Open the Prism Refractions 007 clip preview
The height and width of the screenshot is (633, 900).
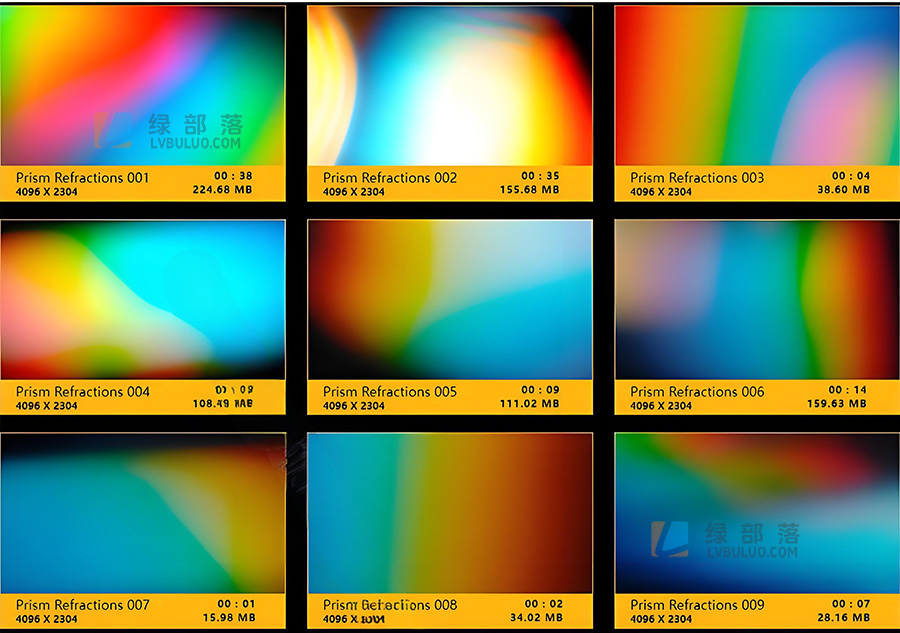pos(143,510)
